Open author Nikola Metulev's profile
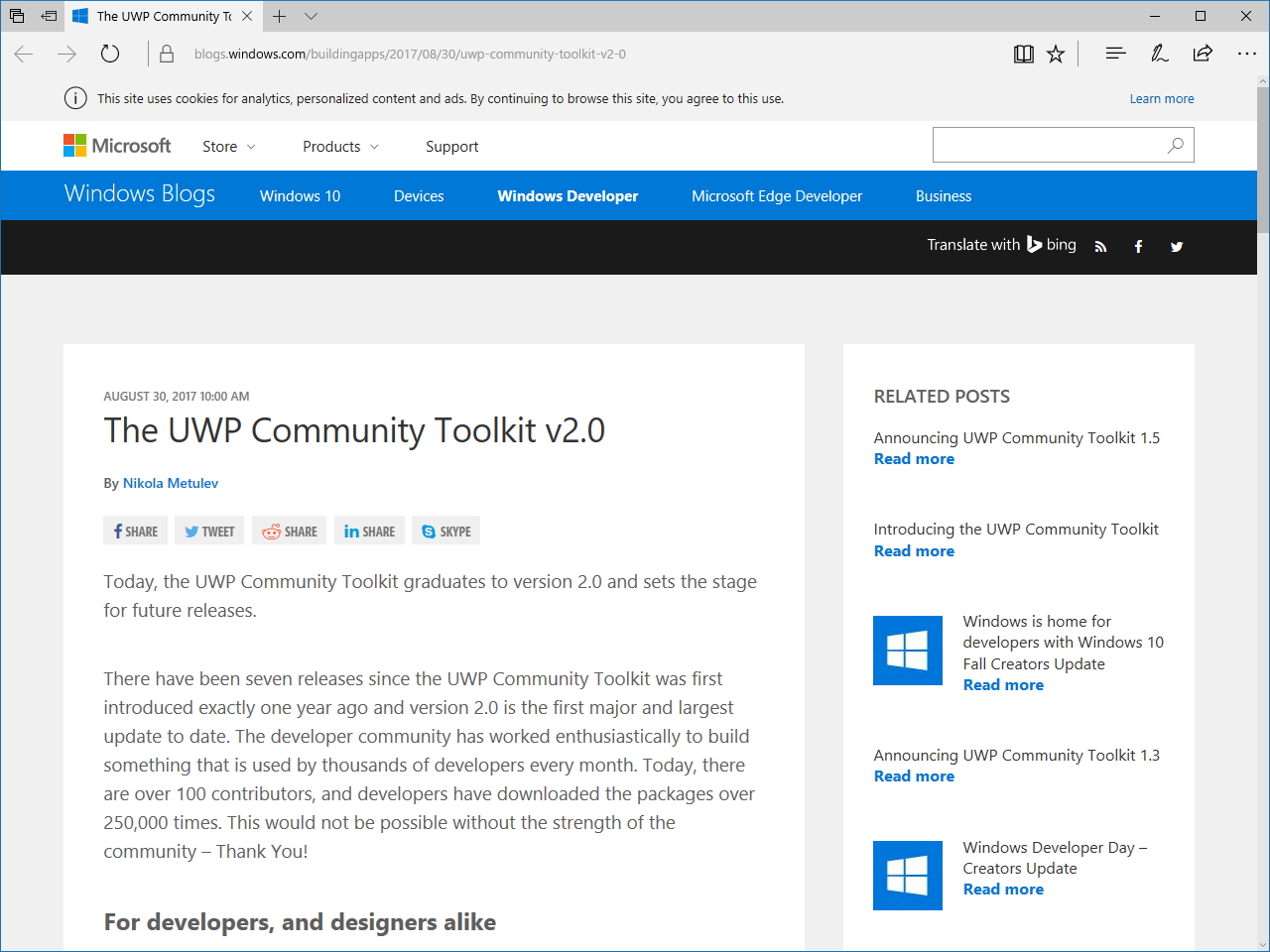 pos(170,483)
